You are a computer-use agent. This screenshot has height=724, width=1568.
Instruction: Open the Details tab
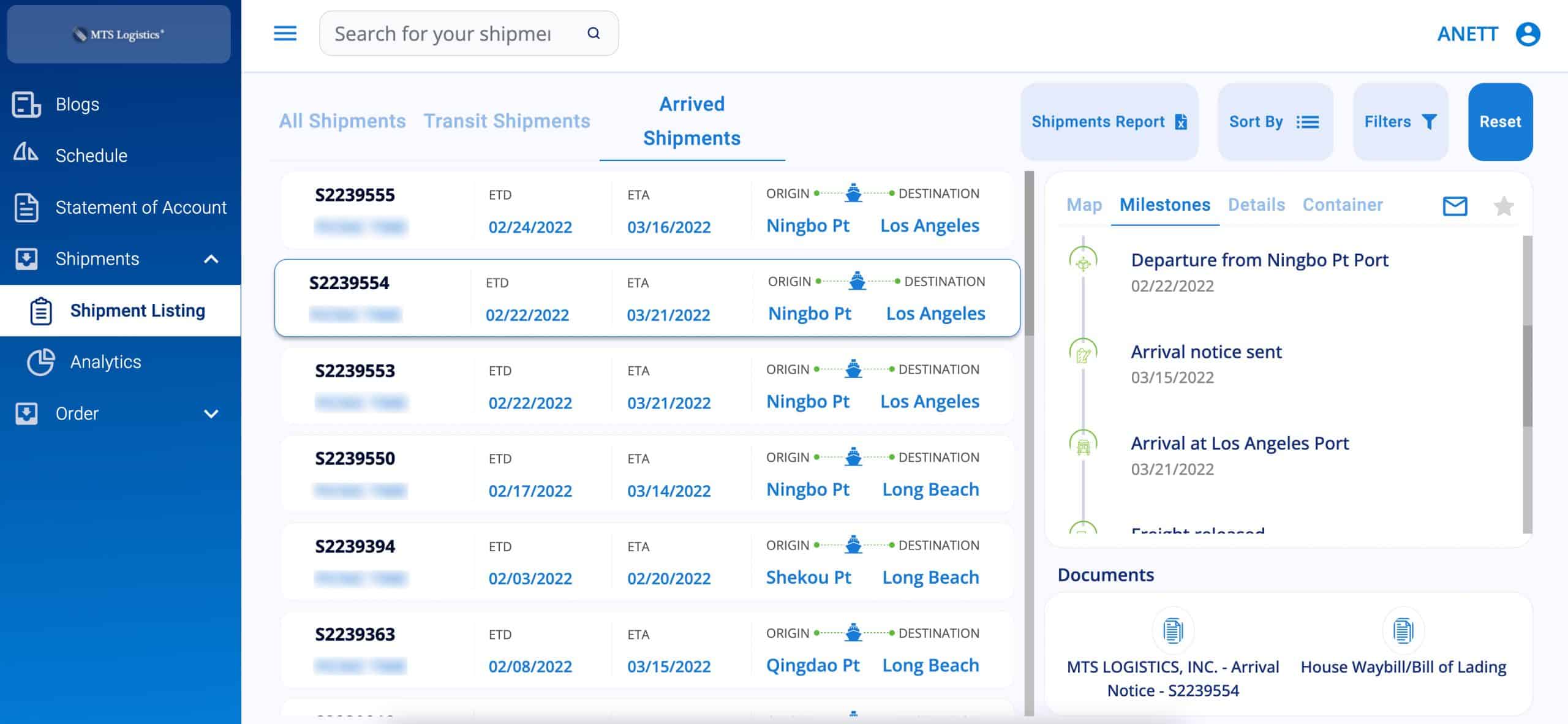coord(1256,205)
